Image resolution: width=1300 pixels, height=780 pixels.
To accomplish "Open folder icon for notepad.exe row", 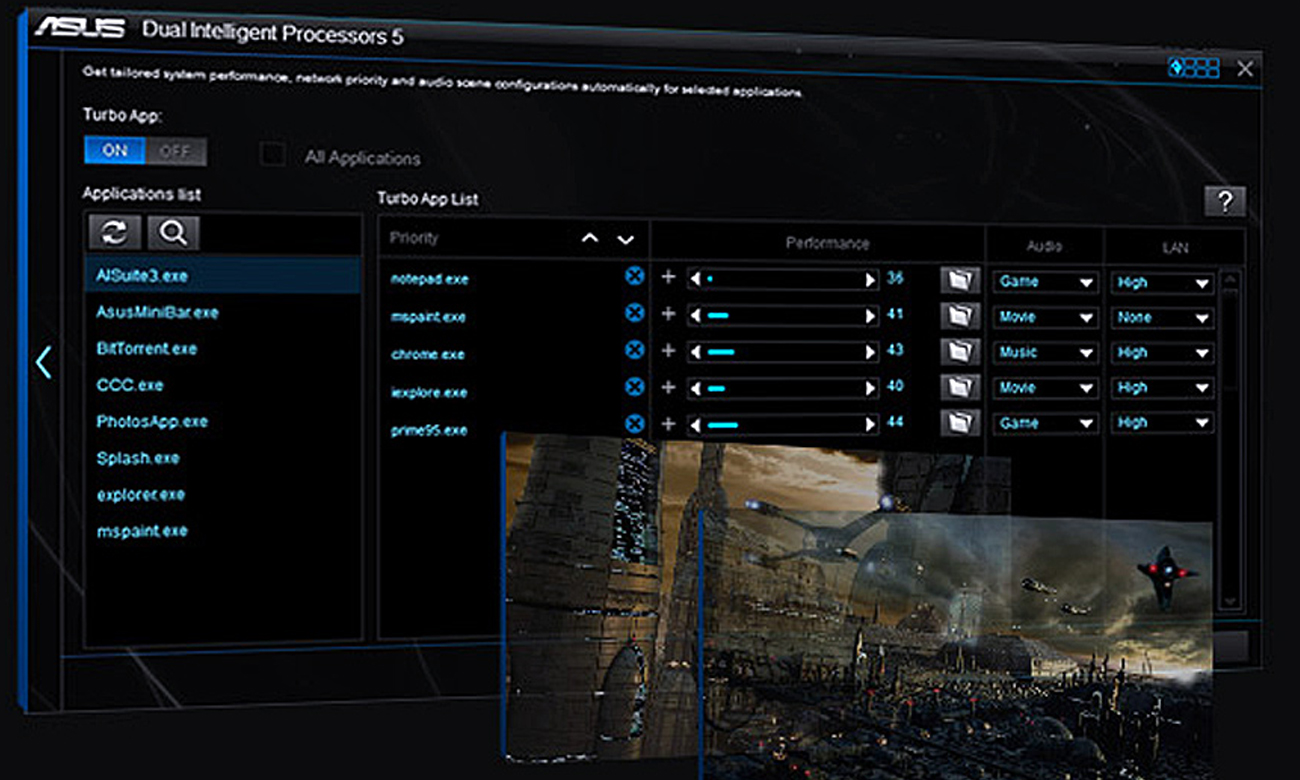I will point(959,280).
